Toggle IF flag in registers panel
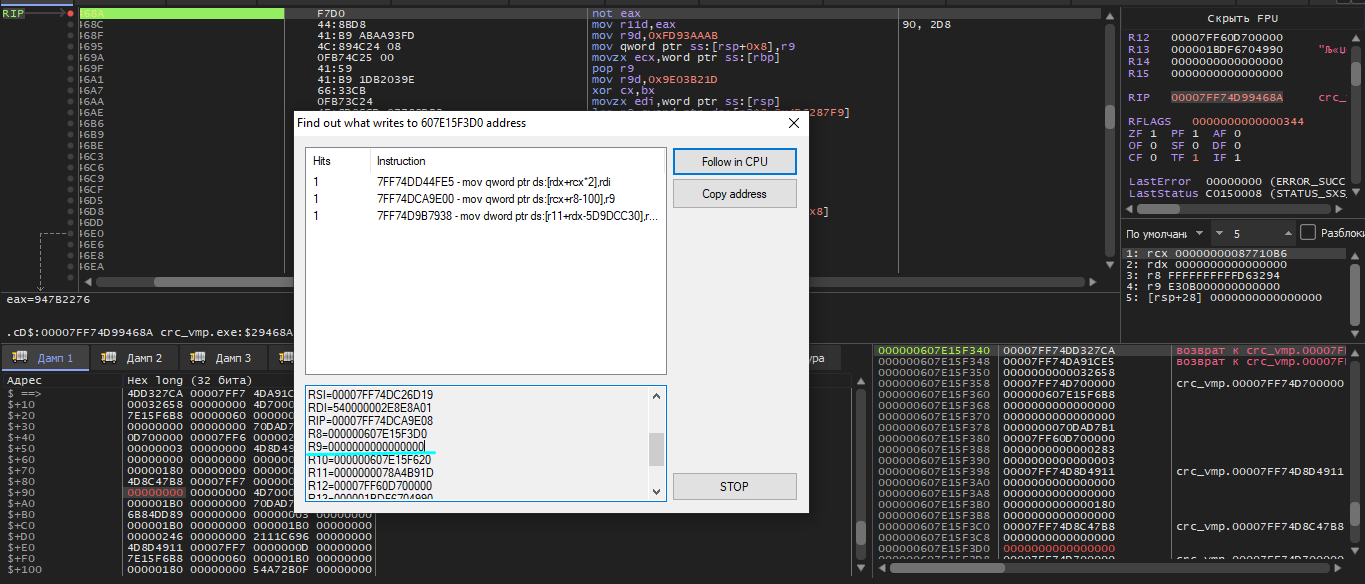This screenshot has height=584, width=1365. point(1226,157)
